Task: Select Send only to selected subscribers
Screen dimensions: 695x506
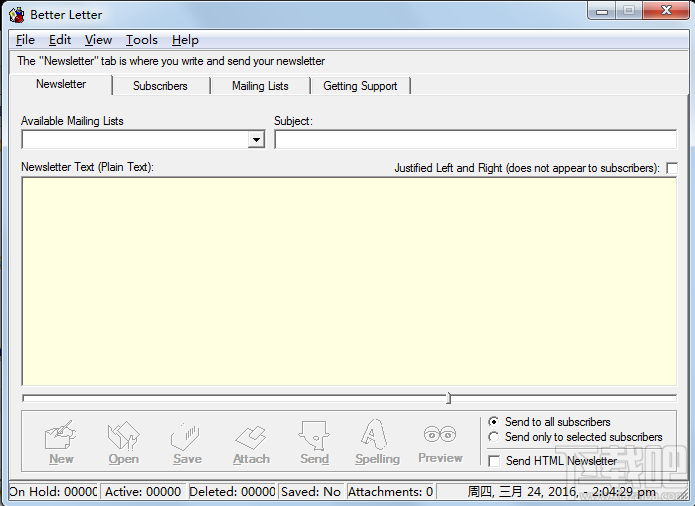Action: pyautogui.click(x=493, y=437)
